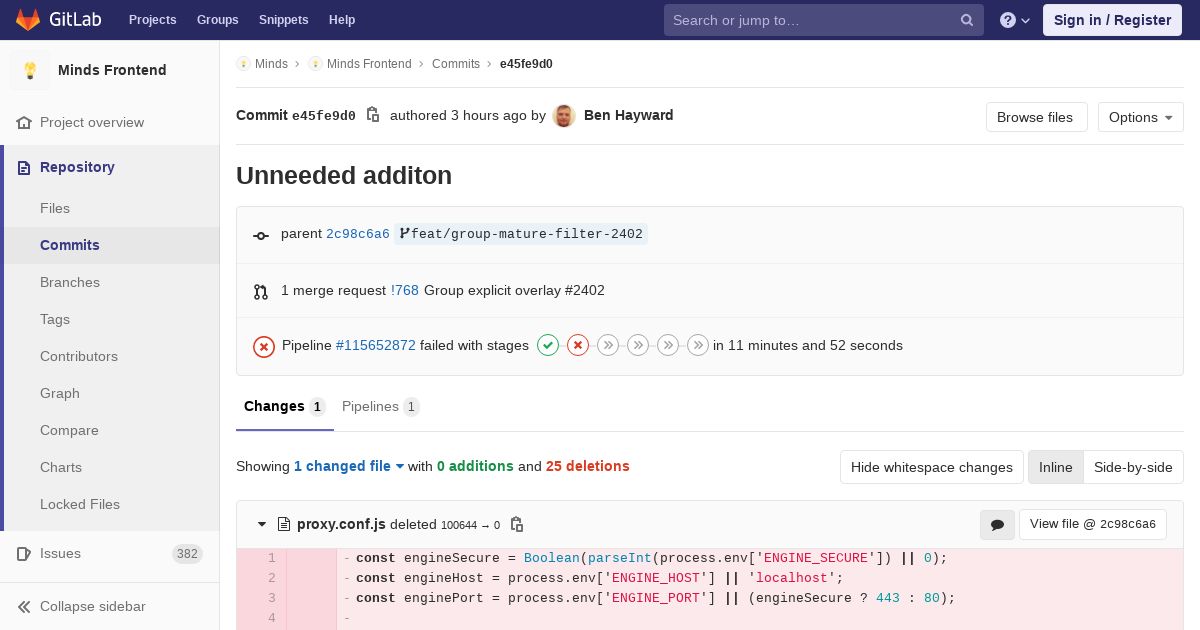Go to Snippets in top navigation
The image size is (1200, 630).
pos(283,20)
